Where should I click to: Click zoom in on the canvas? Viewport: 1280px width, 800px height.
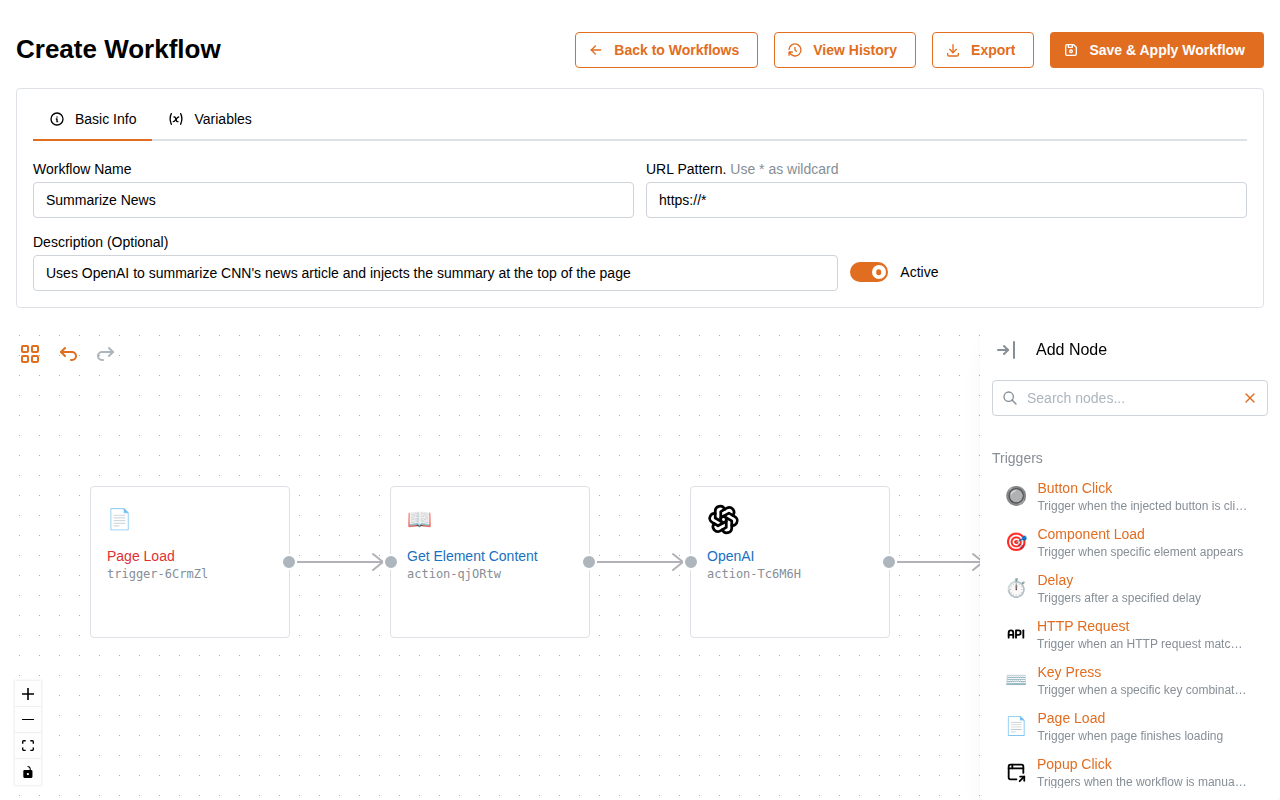click(27, 693)
